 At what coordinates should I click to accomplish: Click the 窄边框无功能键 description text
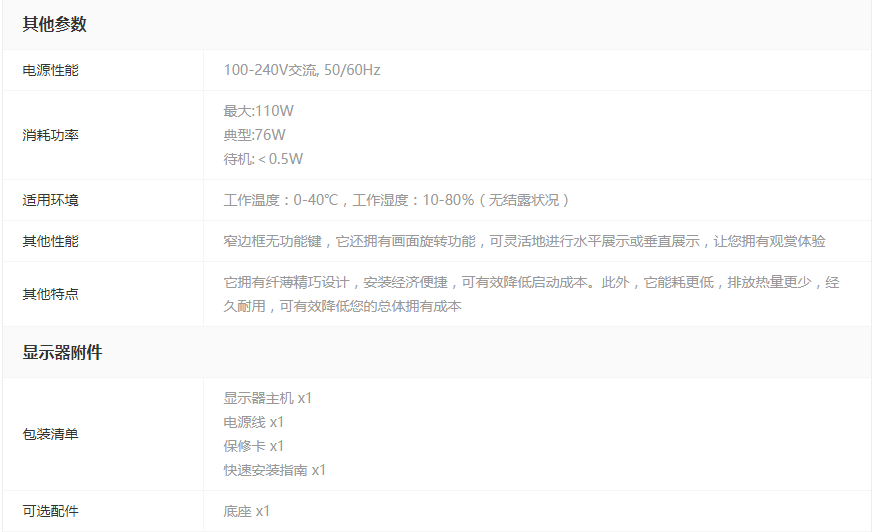524,241
